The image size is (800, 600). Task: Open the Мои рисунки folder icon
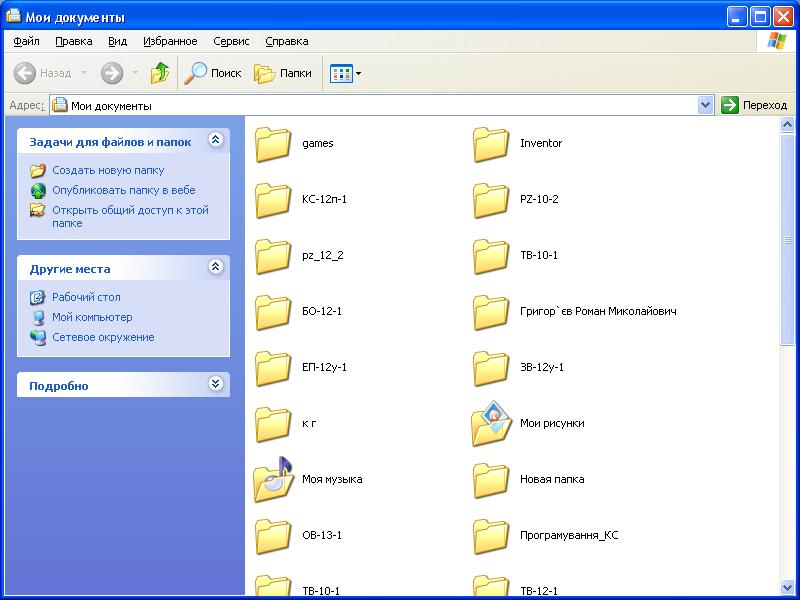coord(491,424)
